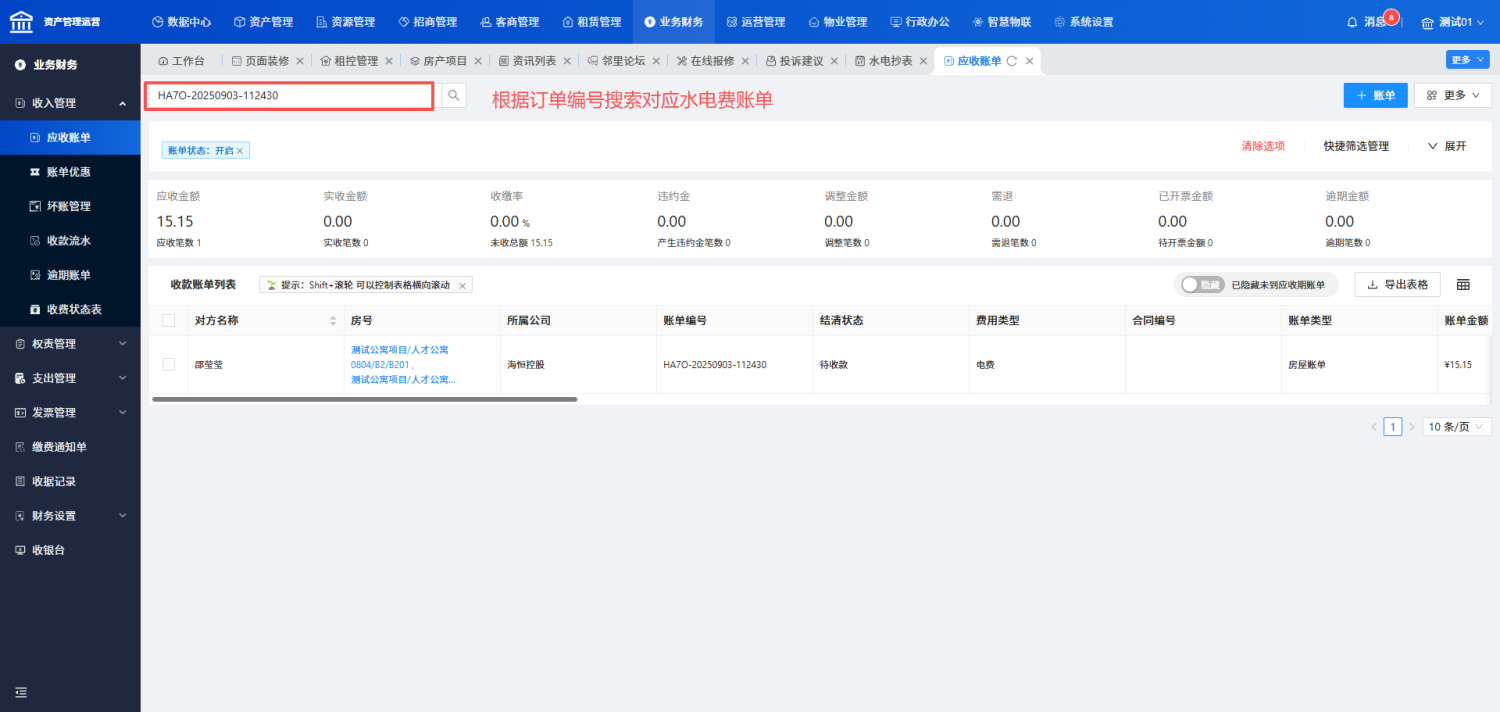The width and height of the screenshot is (1500, 712).
Task: Open 逾期账单 in the sidebar
Action: click(70, 275)
